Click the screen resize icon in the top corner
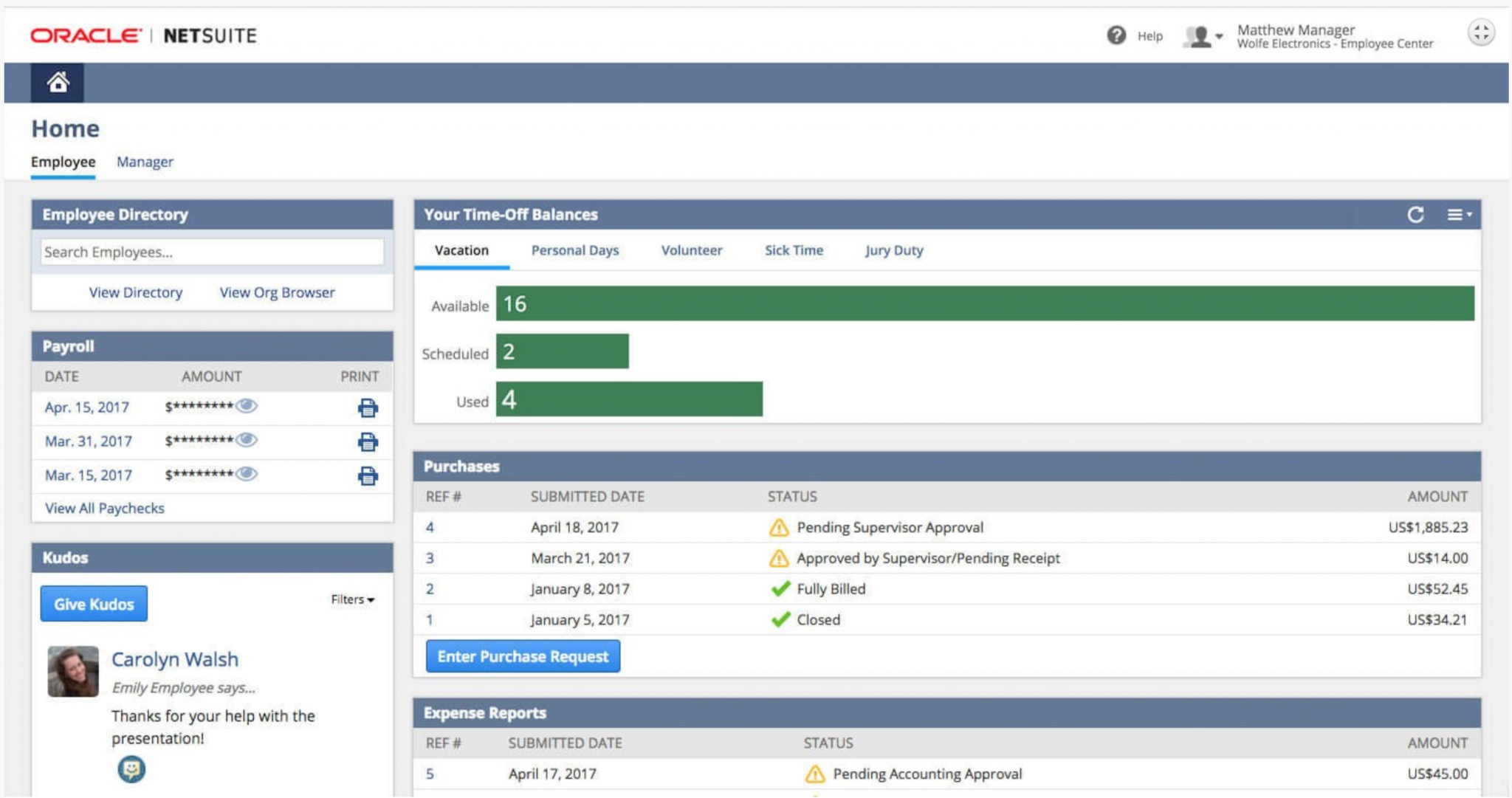 [1480, 32]
